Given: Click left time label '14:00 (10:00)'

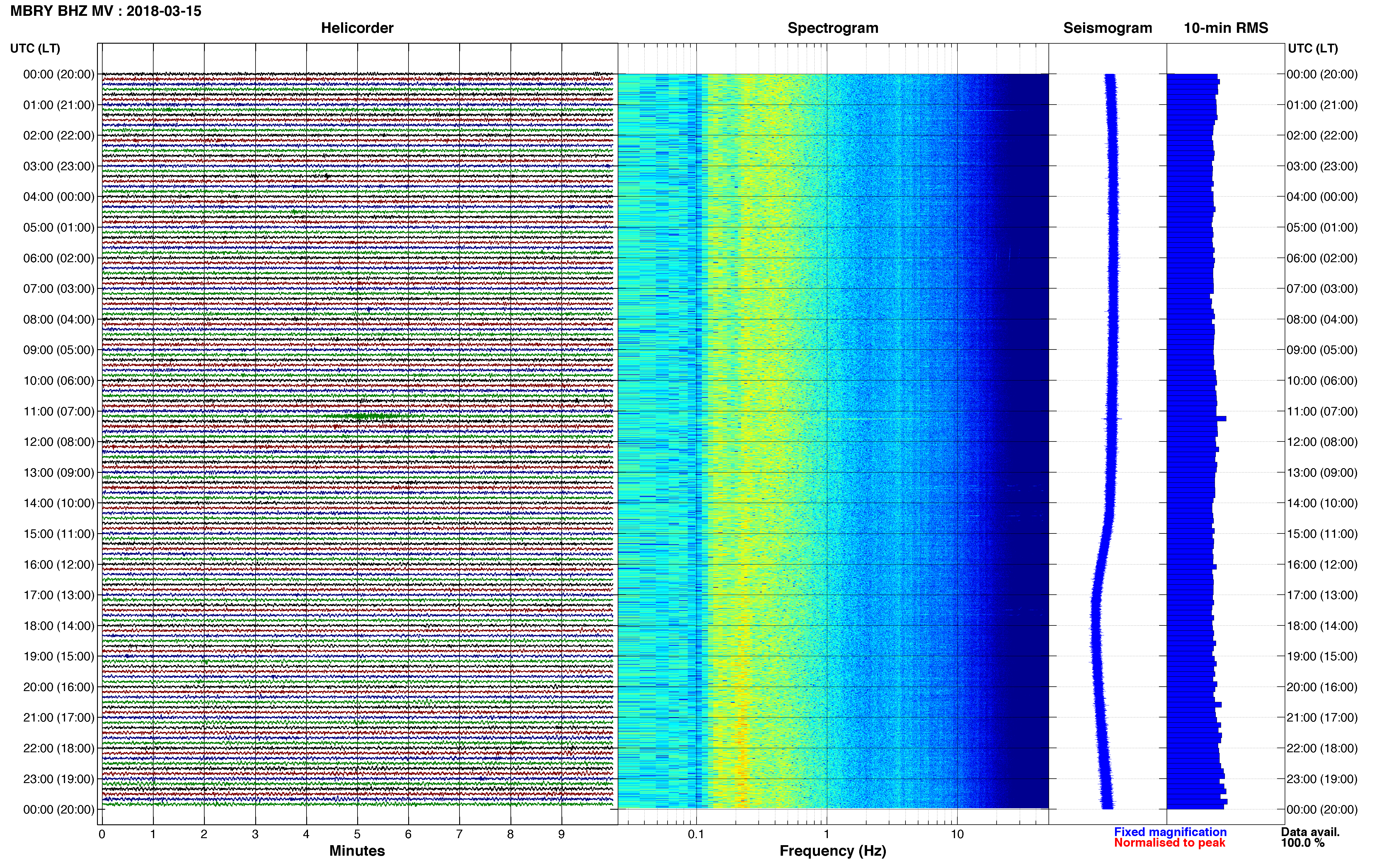Looking at the screenshot, I should [x=59, y=504].
